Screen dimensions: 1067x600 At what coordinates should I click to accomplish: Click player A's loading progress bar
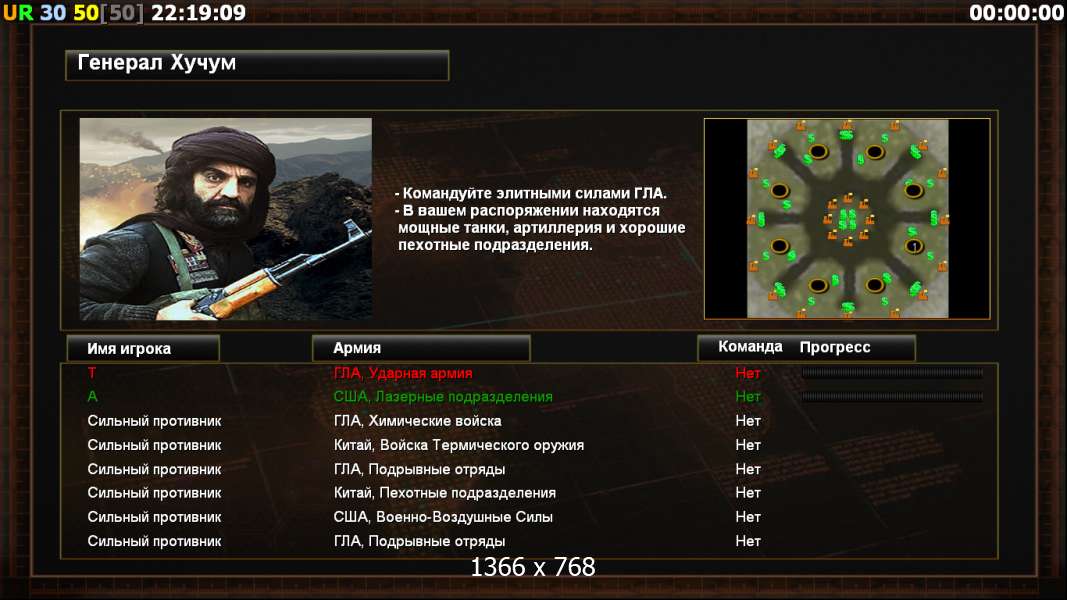click(x=892, y=397)
